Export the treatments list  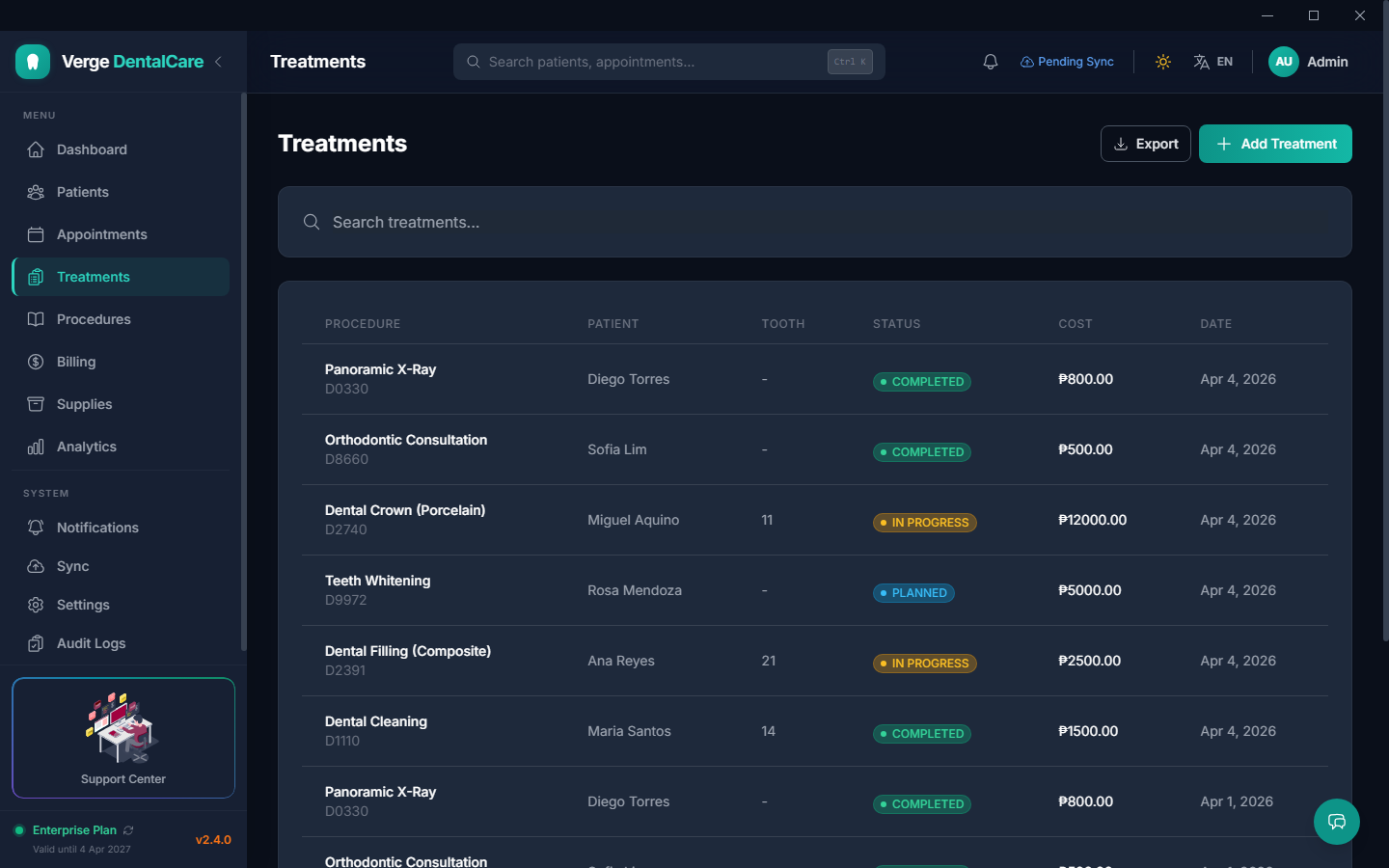1146,144
